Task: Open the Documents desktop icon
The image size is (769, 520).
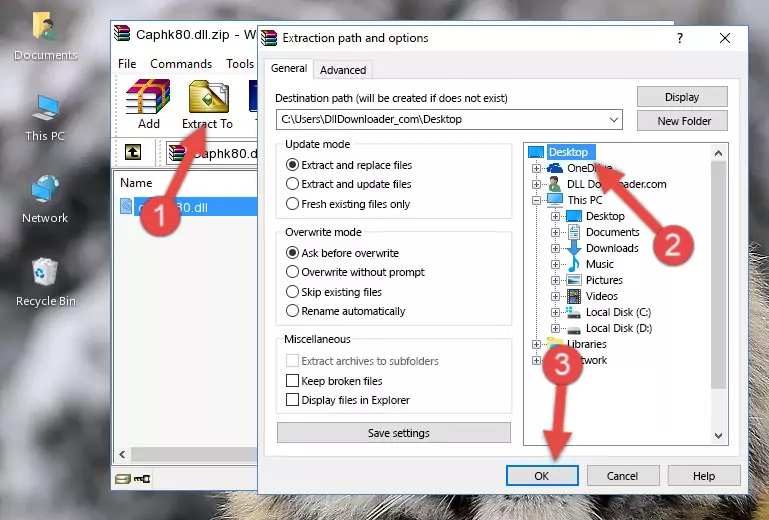Action: [x=45, y=25]
